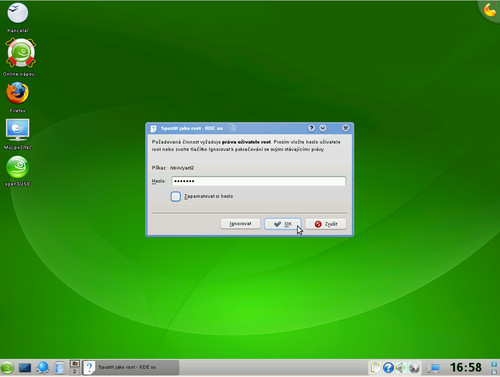The height and width of the screenshot is (377, 500).
Task: Cancel with the Zrušit button
Action: click(326, 224)
